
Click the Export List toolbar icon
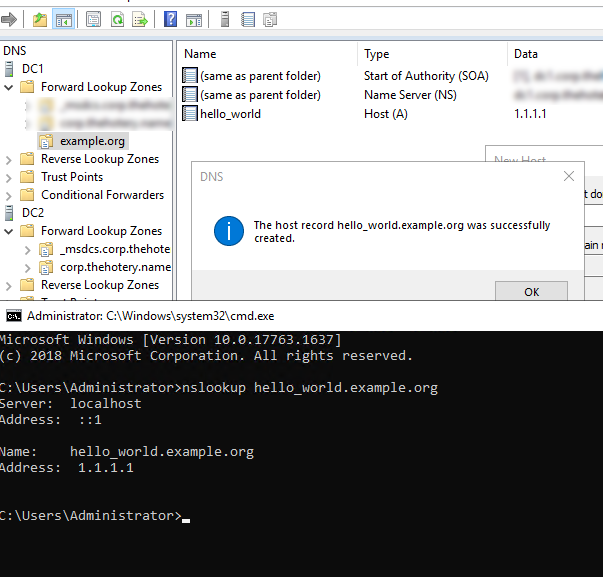click(x=140, y=19)
